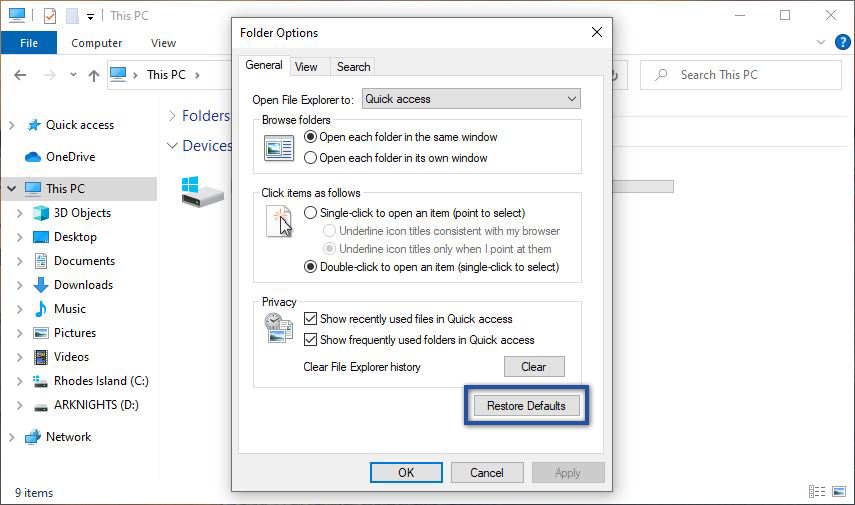Screen dimensions: 855x505
Task: Click the Downloads arrow icon
Action: pyautogui.click(x=41, y=285)
